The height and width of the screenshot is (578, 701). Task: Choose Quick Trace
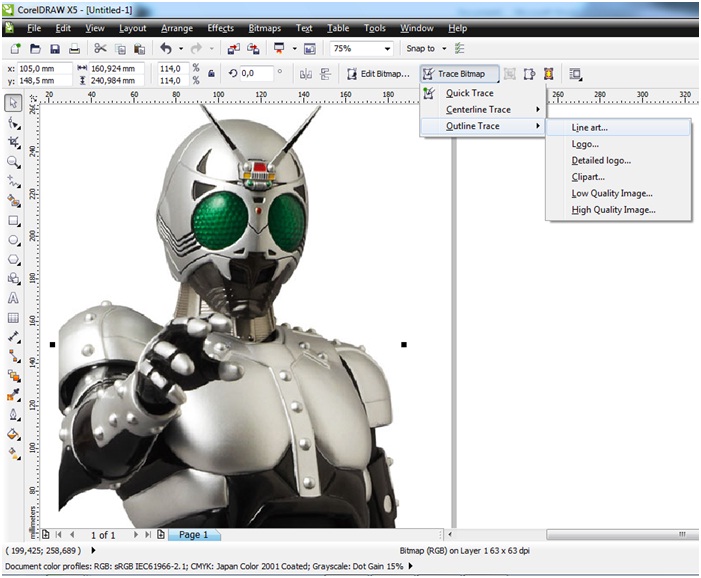pyautogui.click(x=482, y=93)
